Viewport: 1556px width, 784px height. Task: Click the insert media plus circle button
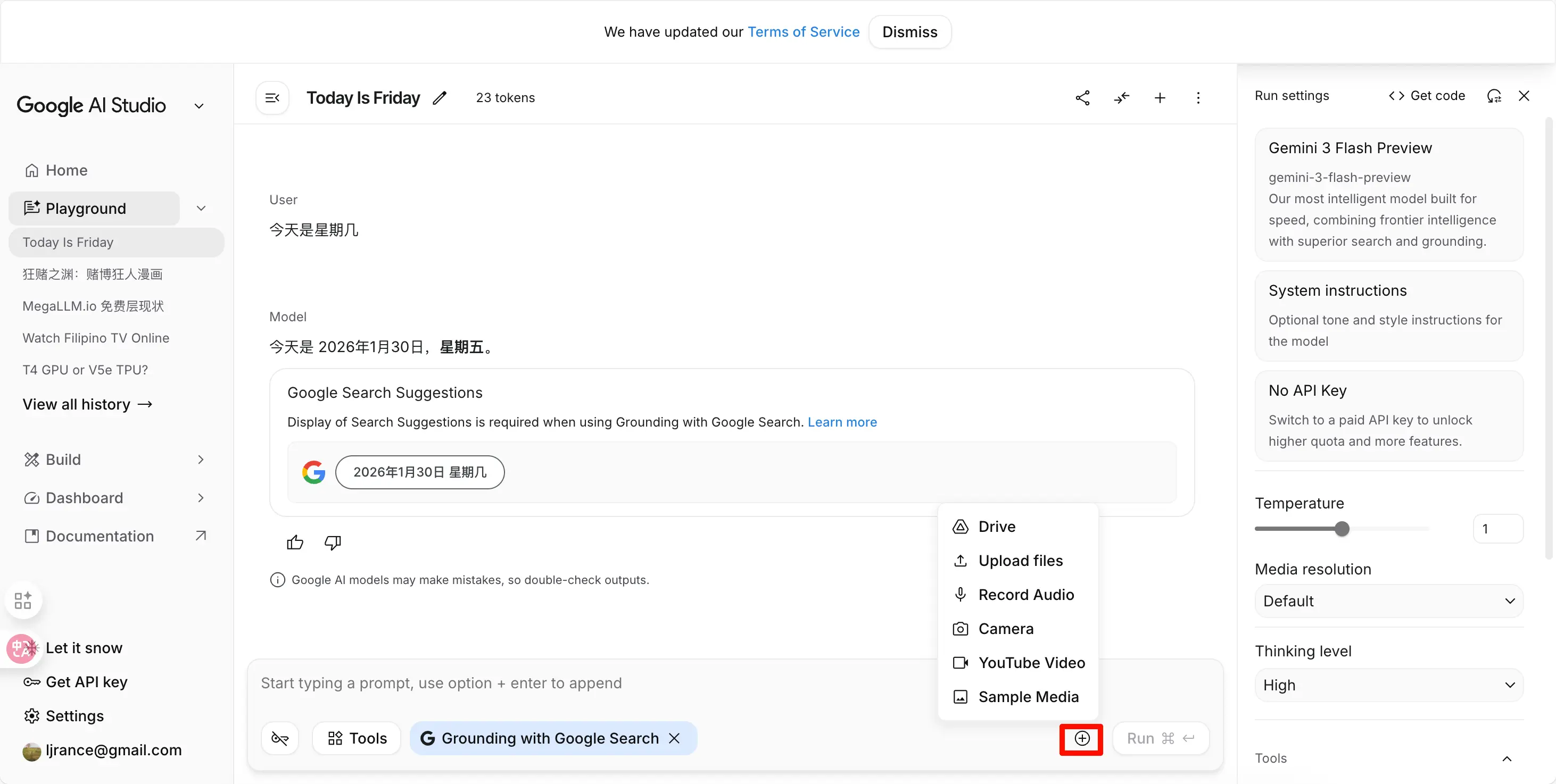(x=1082, y=739)
